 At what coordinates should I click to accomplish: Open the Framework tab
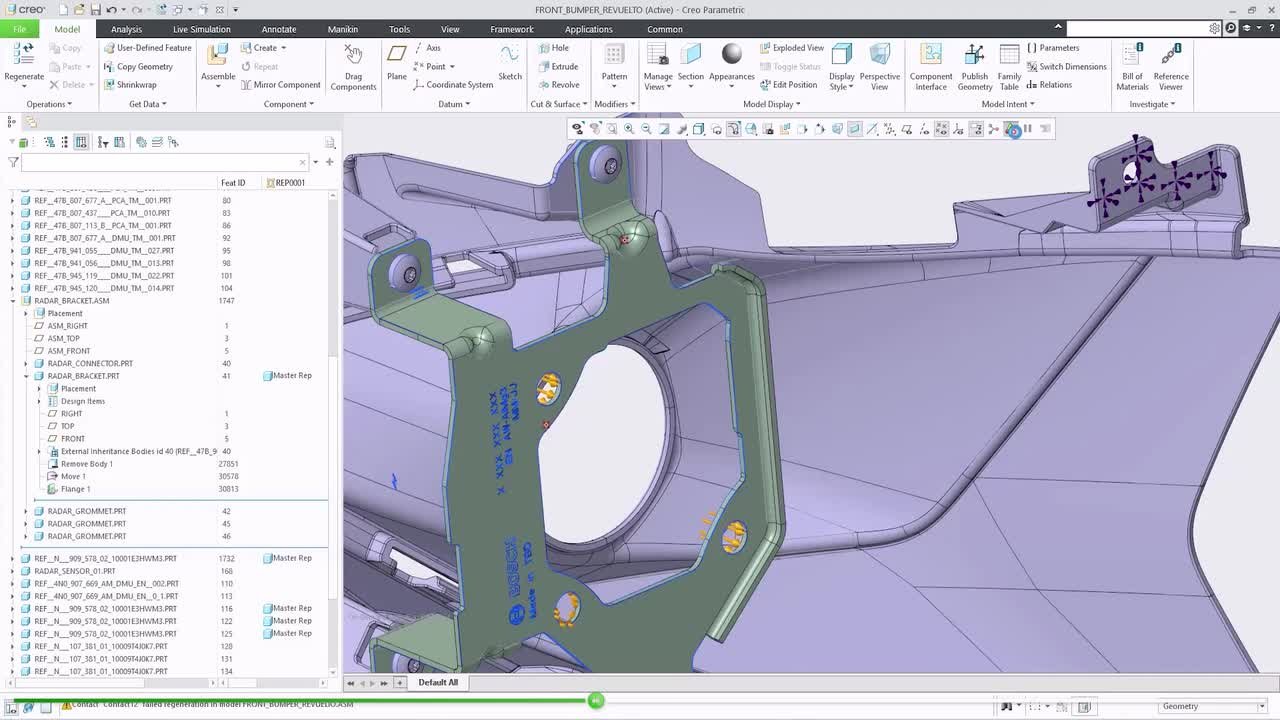(512, 29)
